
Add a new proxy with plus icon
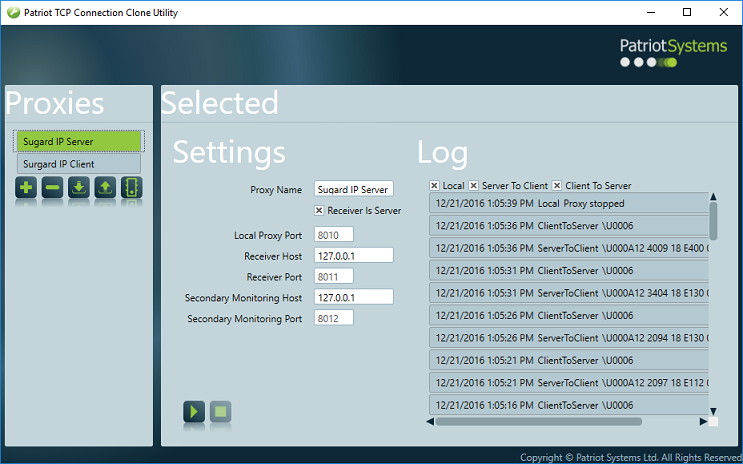click(26, 188)
